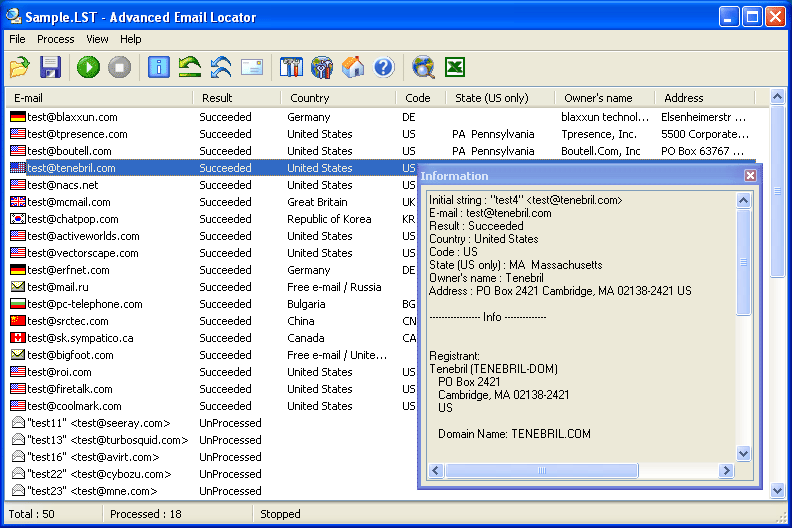This screenshot has height=528, width=792.
Task: Click the main list scroll down arrow
Action: [x=777, y=491]
